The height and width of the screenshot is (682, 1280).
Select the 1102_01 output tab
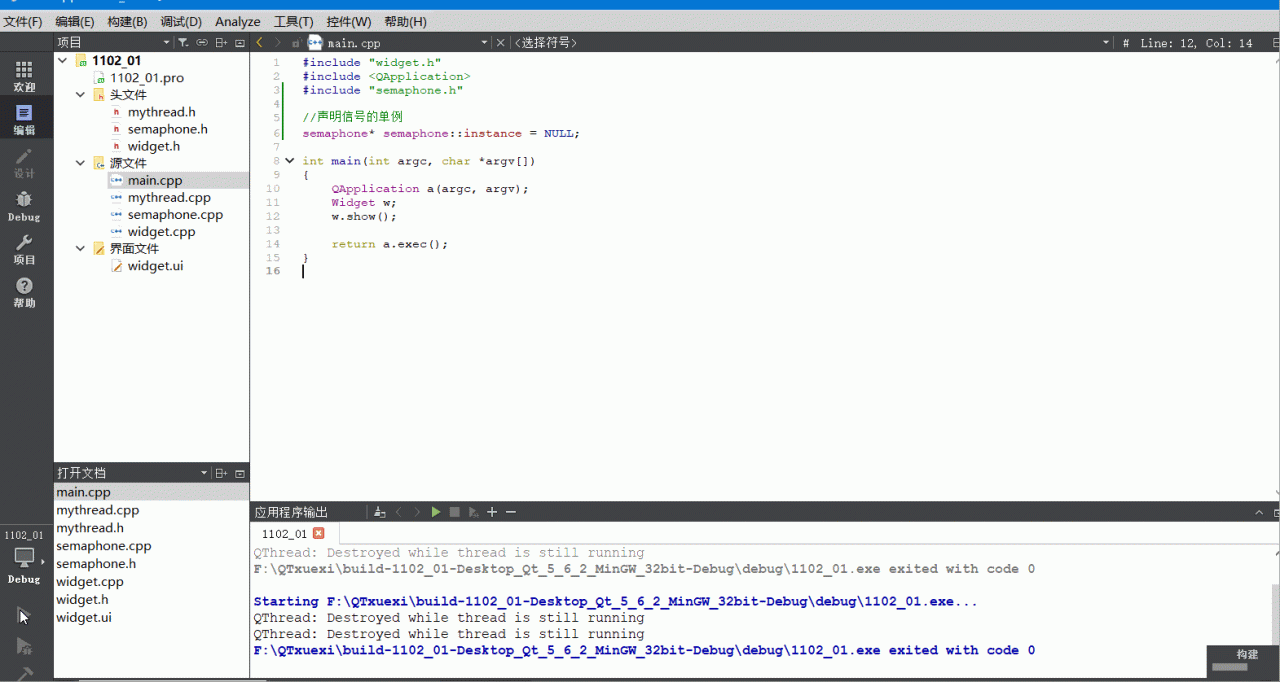[x=284, y=534]
